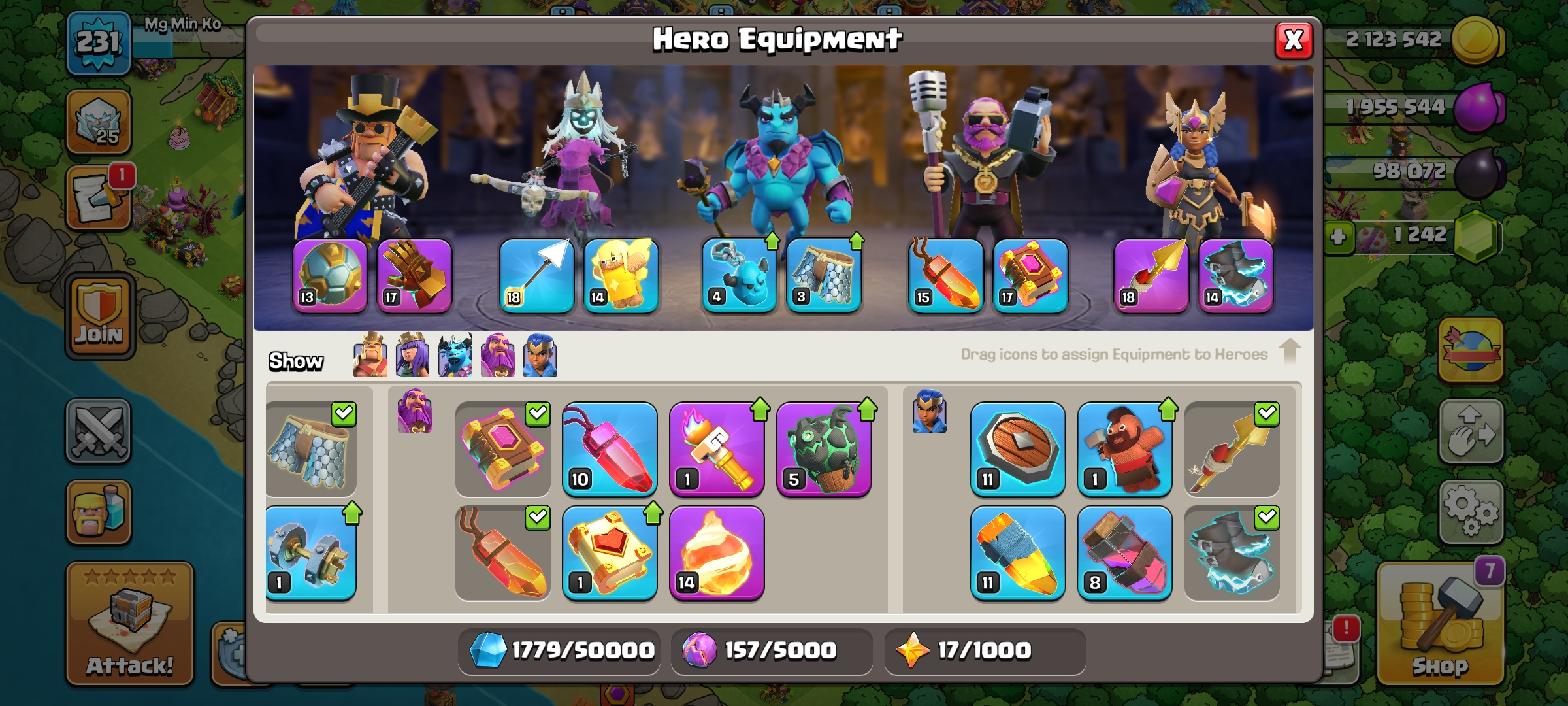Screen dimensions: 1568x706
Task: Select the level 11 Royal Gem equipment
Action: pyautogui.click(x=1017, y=553)
